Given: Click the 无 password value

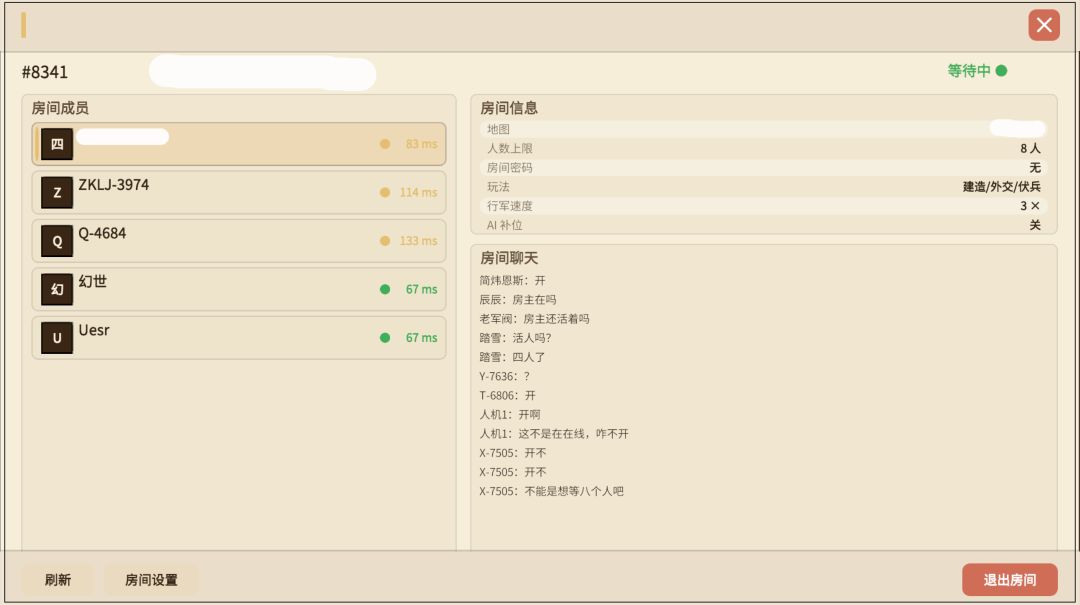Looking at the screenshot, I should click(1035, 167).
